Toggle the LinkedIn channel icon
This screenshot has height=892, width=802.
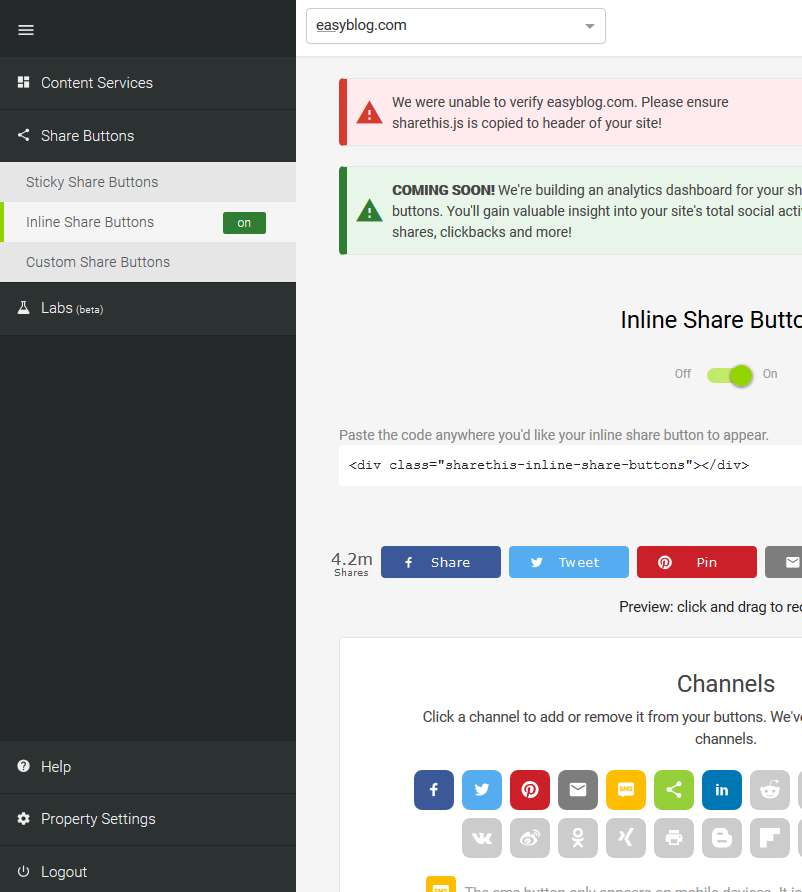click(722, 790)
